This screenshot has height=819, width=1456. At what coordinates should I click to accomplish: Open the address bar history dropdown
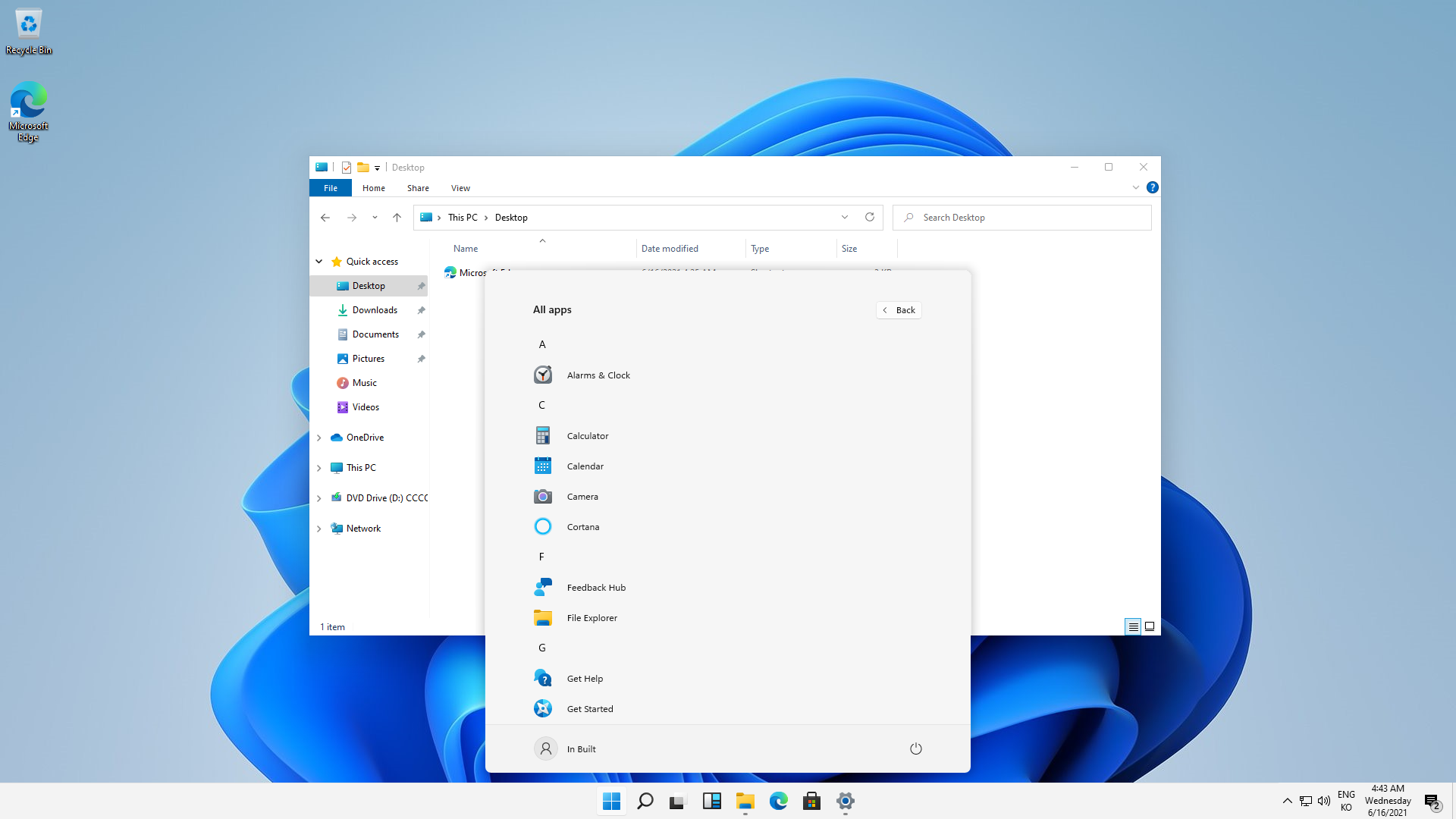[x=844, y=218]
